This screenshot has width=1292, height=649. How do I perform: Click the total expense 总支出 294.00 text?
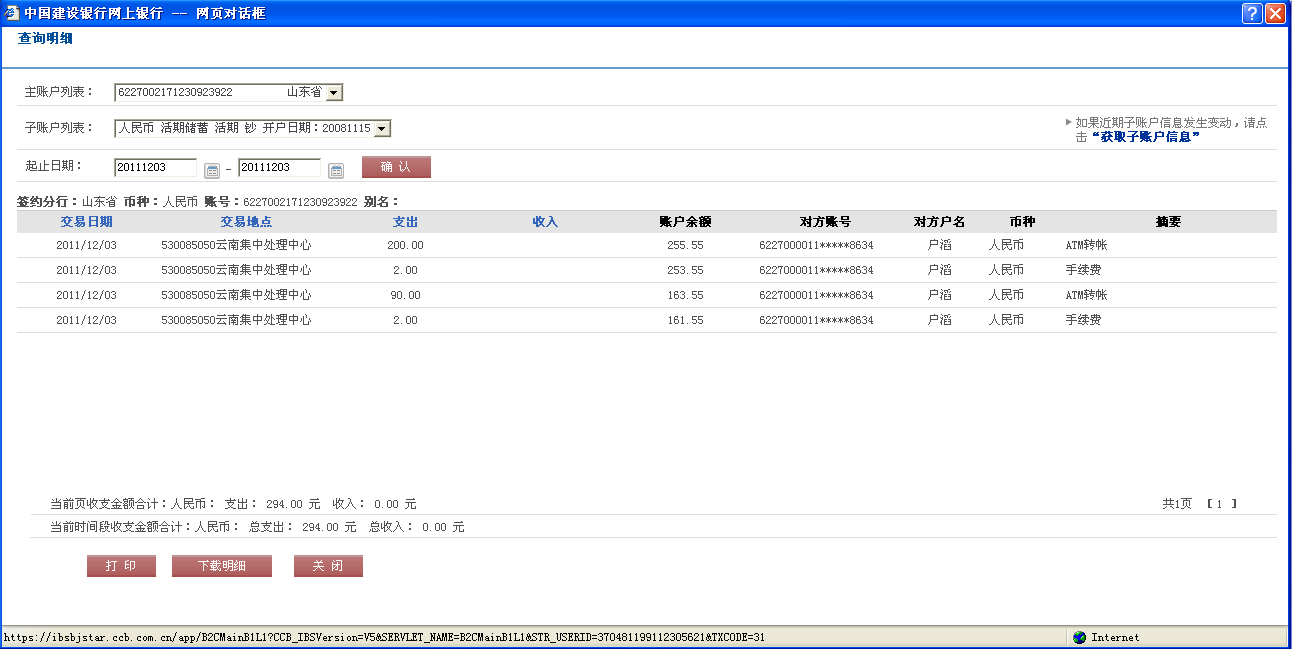tap(302, 526)
